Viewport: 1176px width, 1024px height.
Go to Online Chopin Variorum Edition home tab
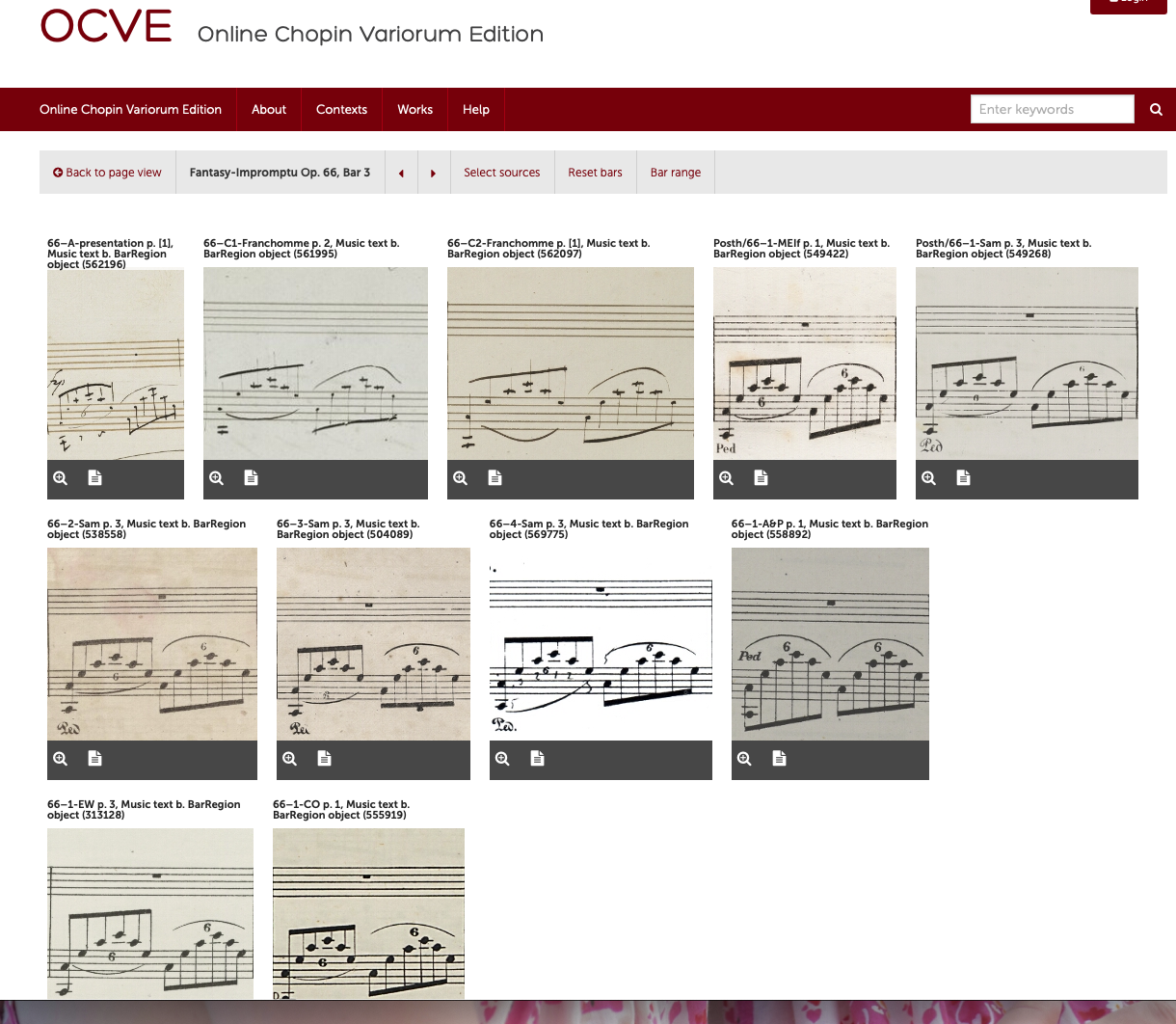coord(130,110)
